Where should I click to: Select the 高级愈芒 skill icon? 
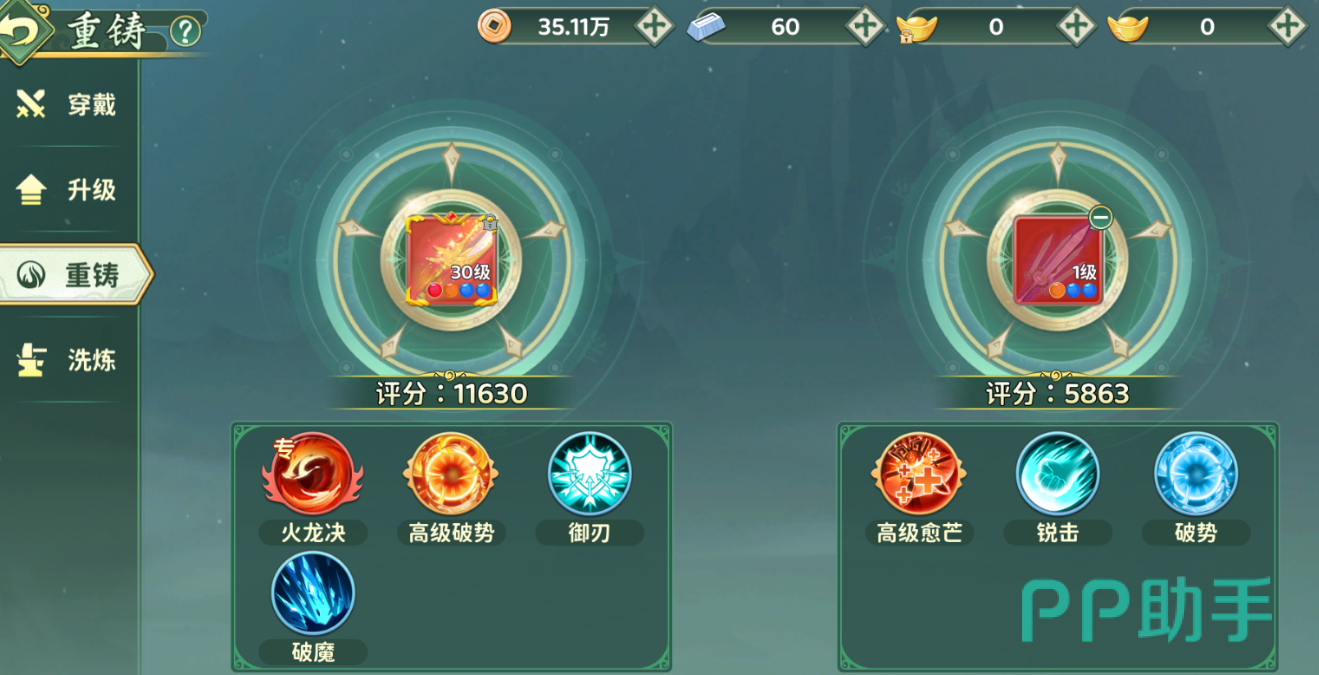(918, 474)
